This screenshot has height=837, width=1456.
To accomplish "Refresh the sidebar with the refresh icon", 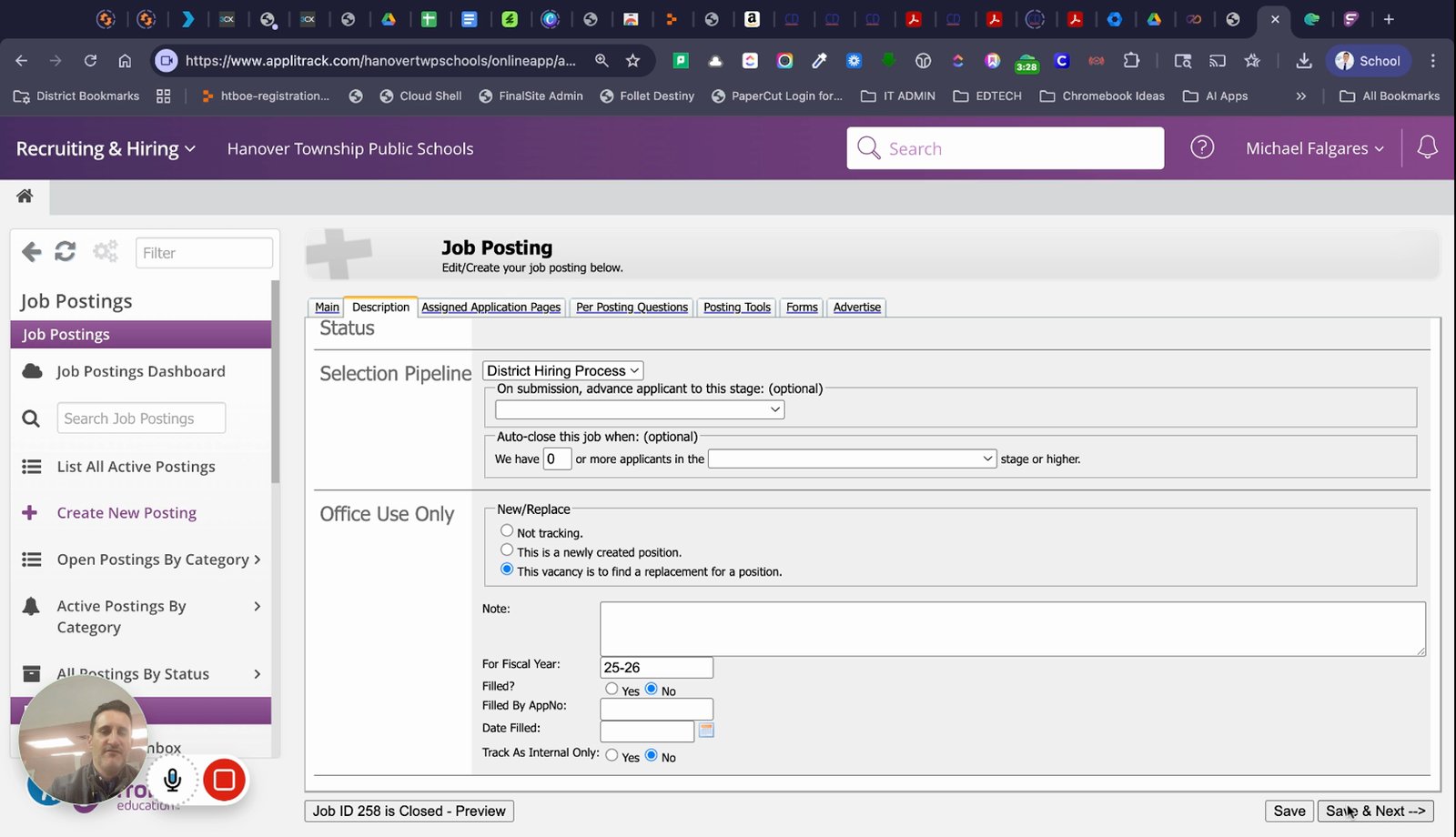I will pyautogui.click(x=65, y=252).
